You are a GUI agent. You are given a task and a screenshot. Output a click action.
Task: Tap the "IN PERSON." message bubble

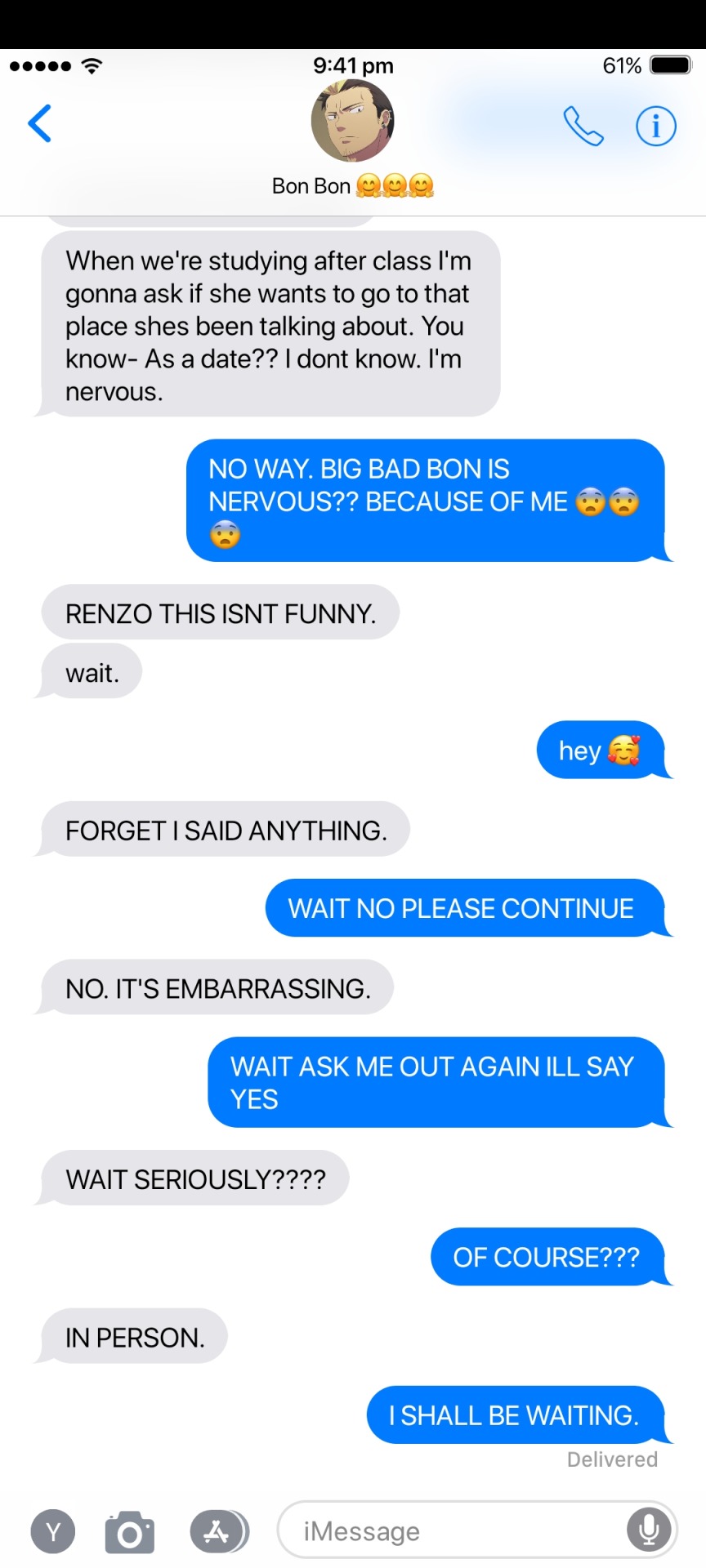132,1337
